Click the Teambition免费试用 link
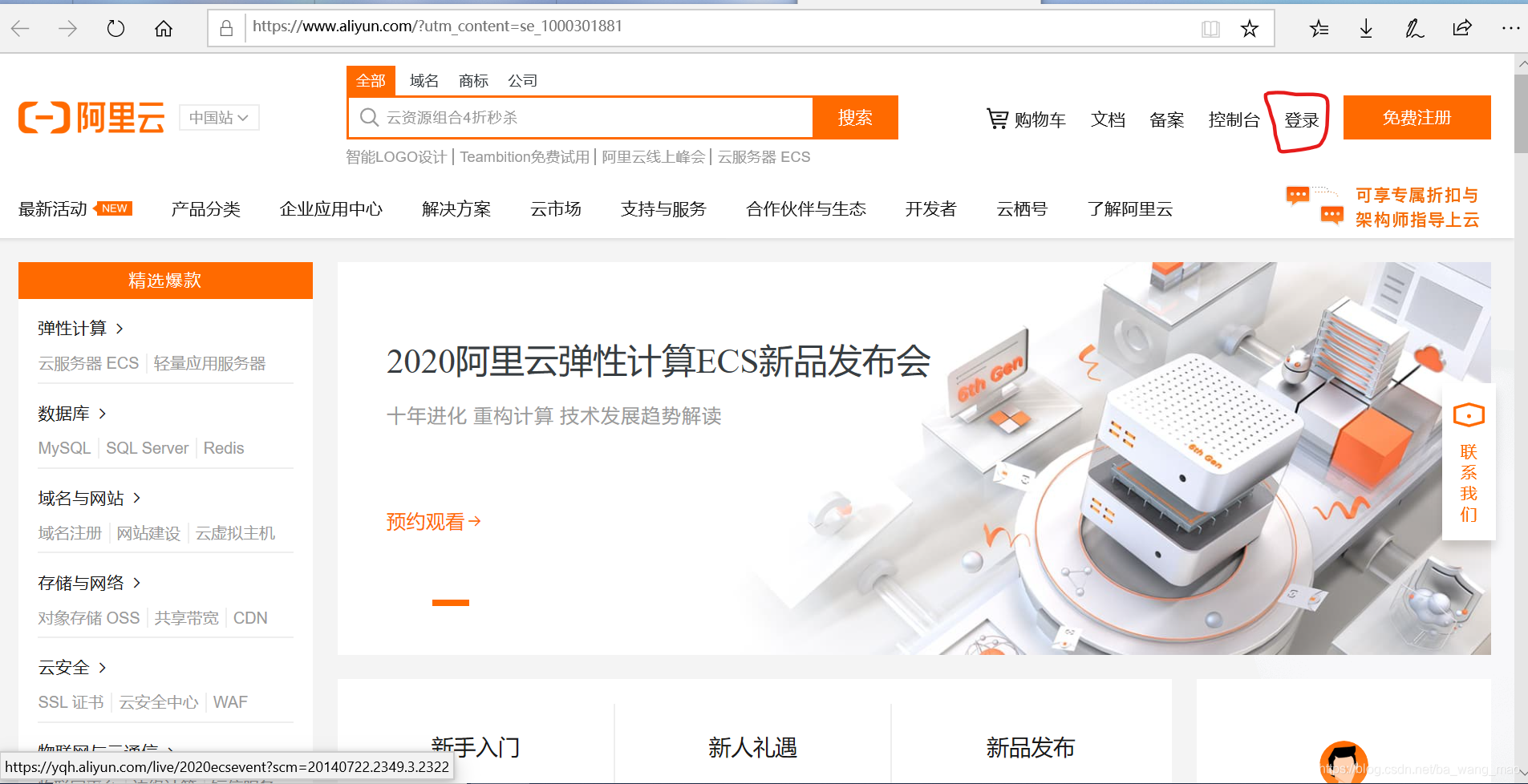The image size is (1528, 784). coord(525,157)
